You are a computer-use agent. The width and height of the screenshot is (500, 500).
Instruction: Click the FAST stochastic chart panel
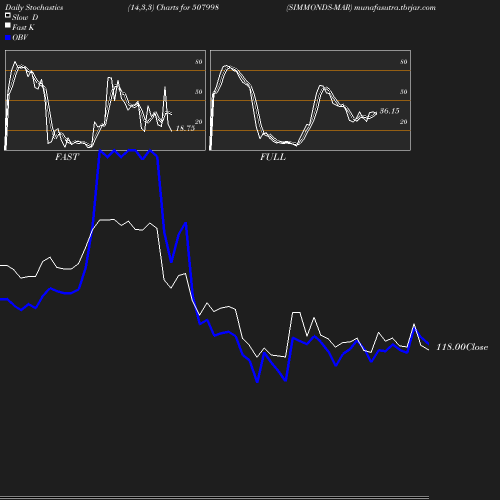[105, 100]
